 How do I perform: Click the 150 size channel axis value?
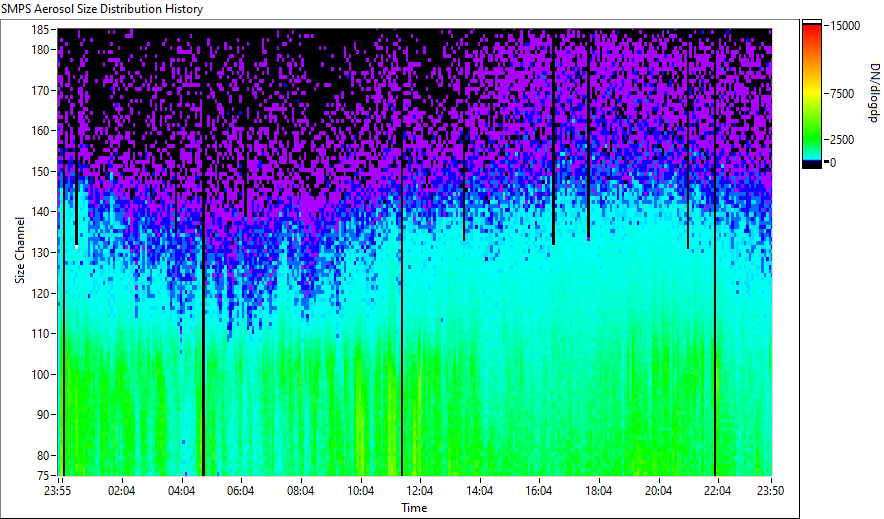tap(42, 171)
